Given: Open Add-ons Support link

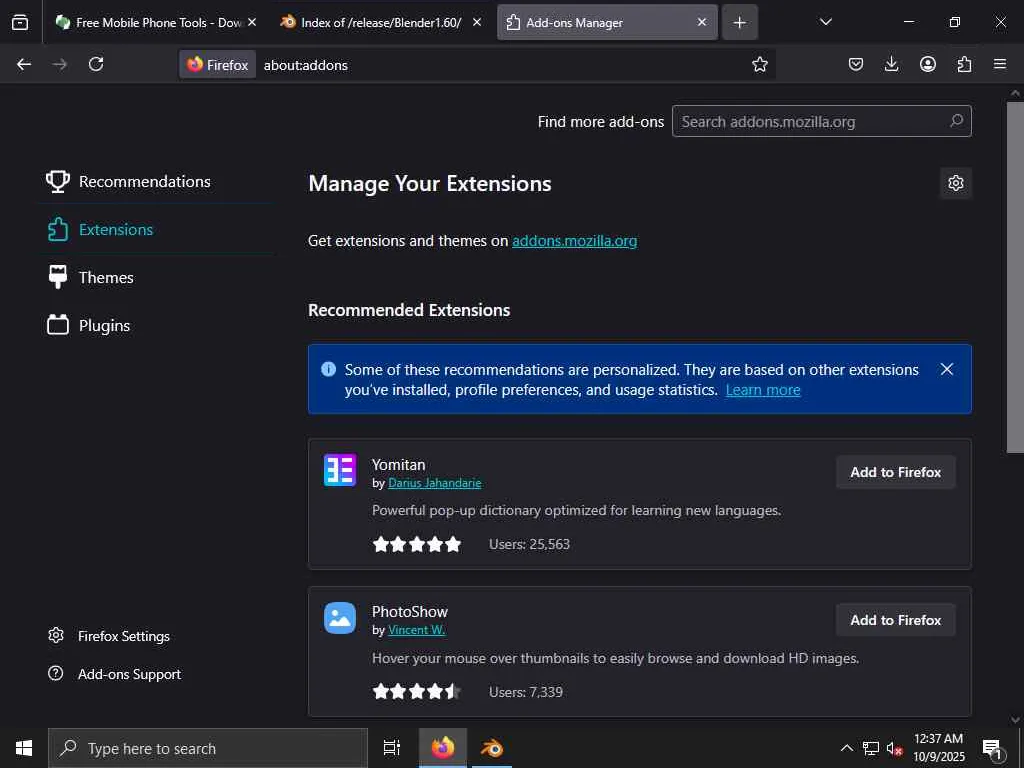Looking at the screenshot, I should click(x=114, y=673).
